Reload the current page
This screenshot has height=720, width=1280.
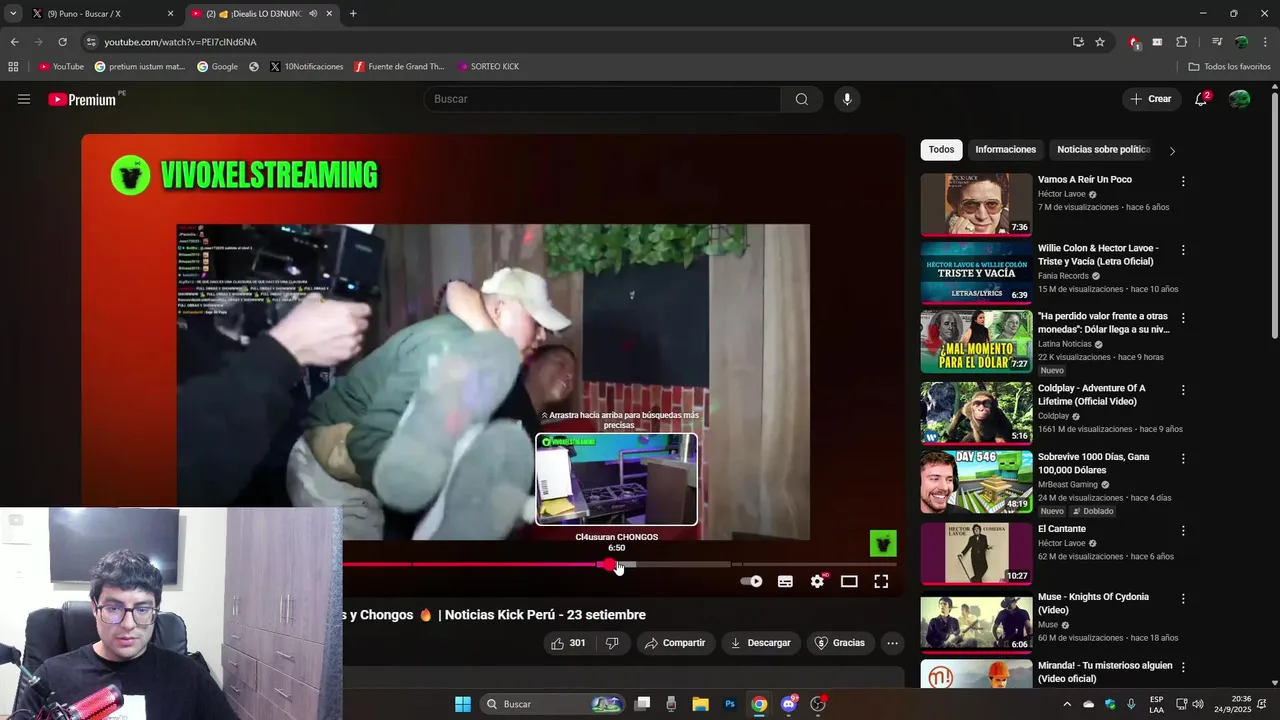point(62,42)
